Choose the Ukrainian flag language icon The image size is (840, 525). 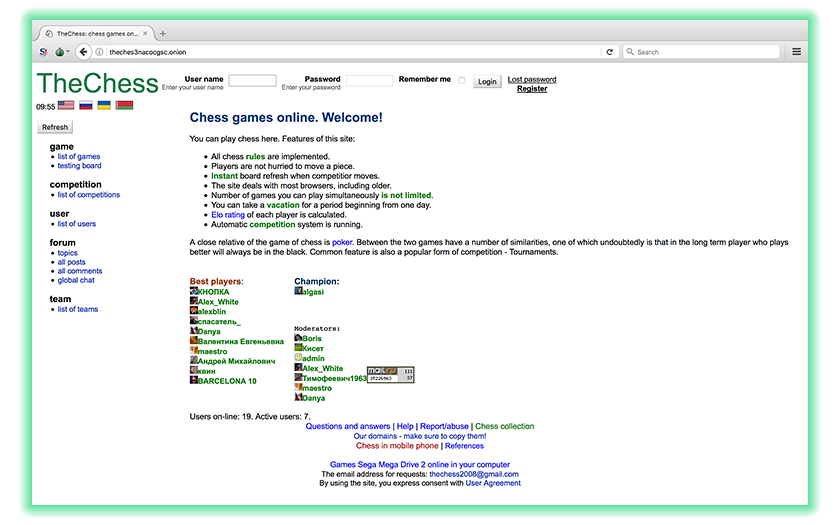click(104, 105)
